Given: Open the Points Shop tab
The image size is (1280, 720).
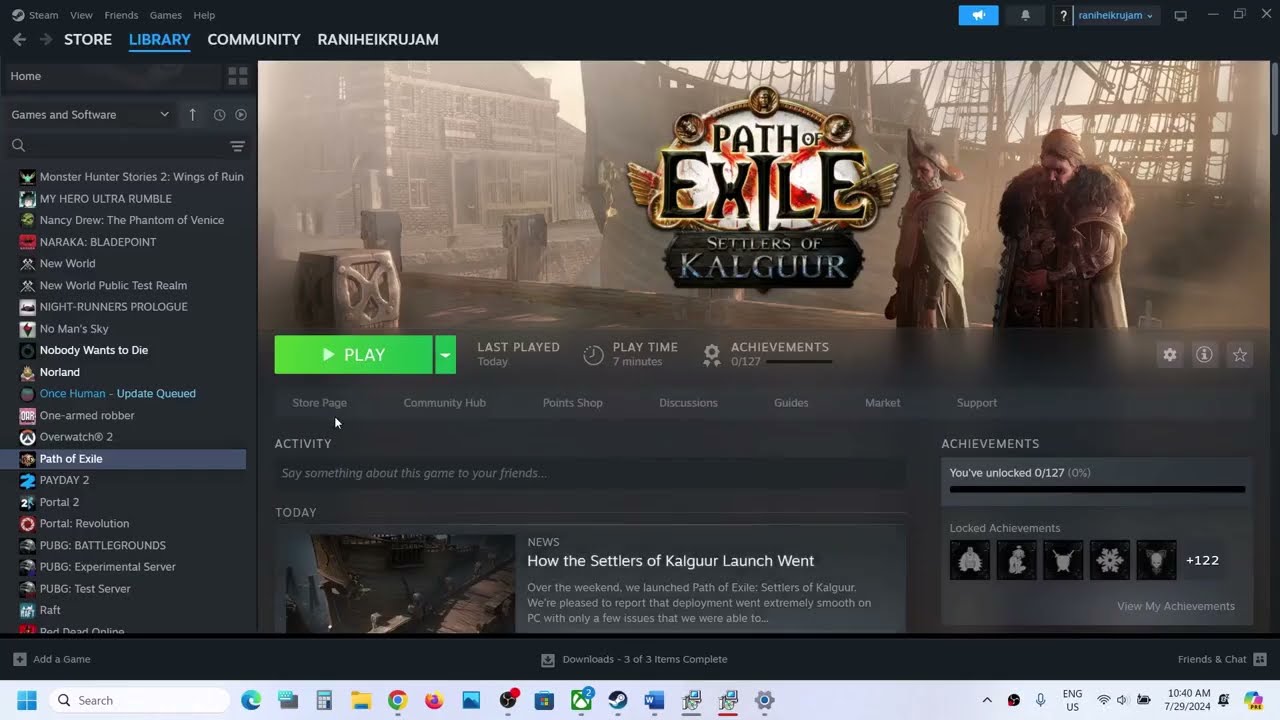Looking at the screenshot, I should pyautogui.click(x=572, y=403).
